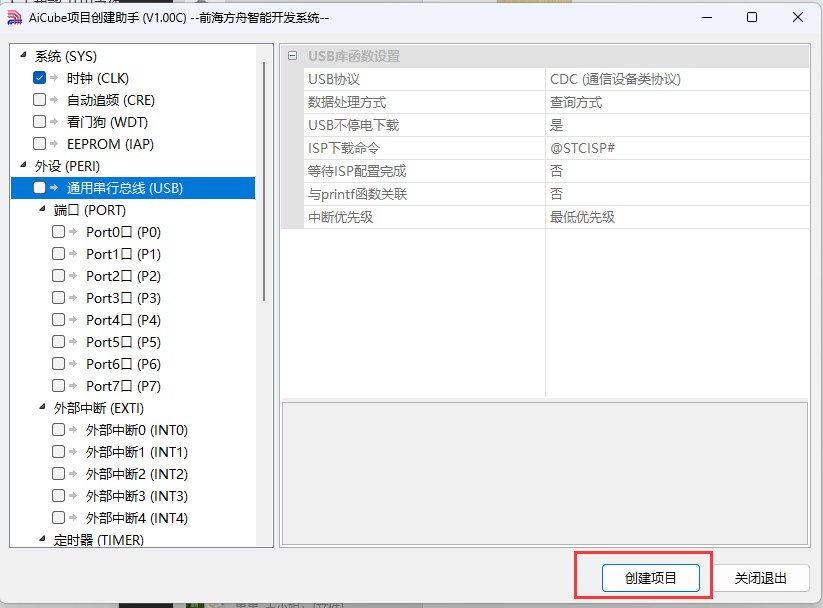The image size is (823, 608).
Task: Select the EEPROM (IAP) tree item
Action: [x=110, y=144]
